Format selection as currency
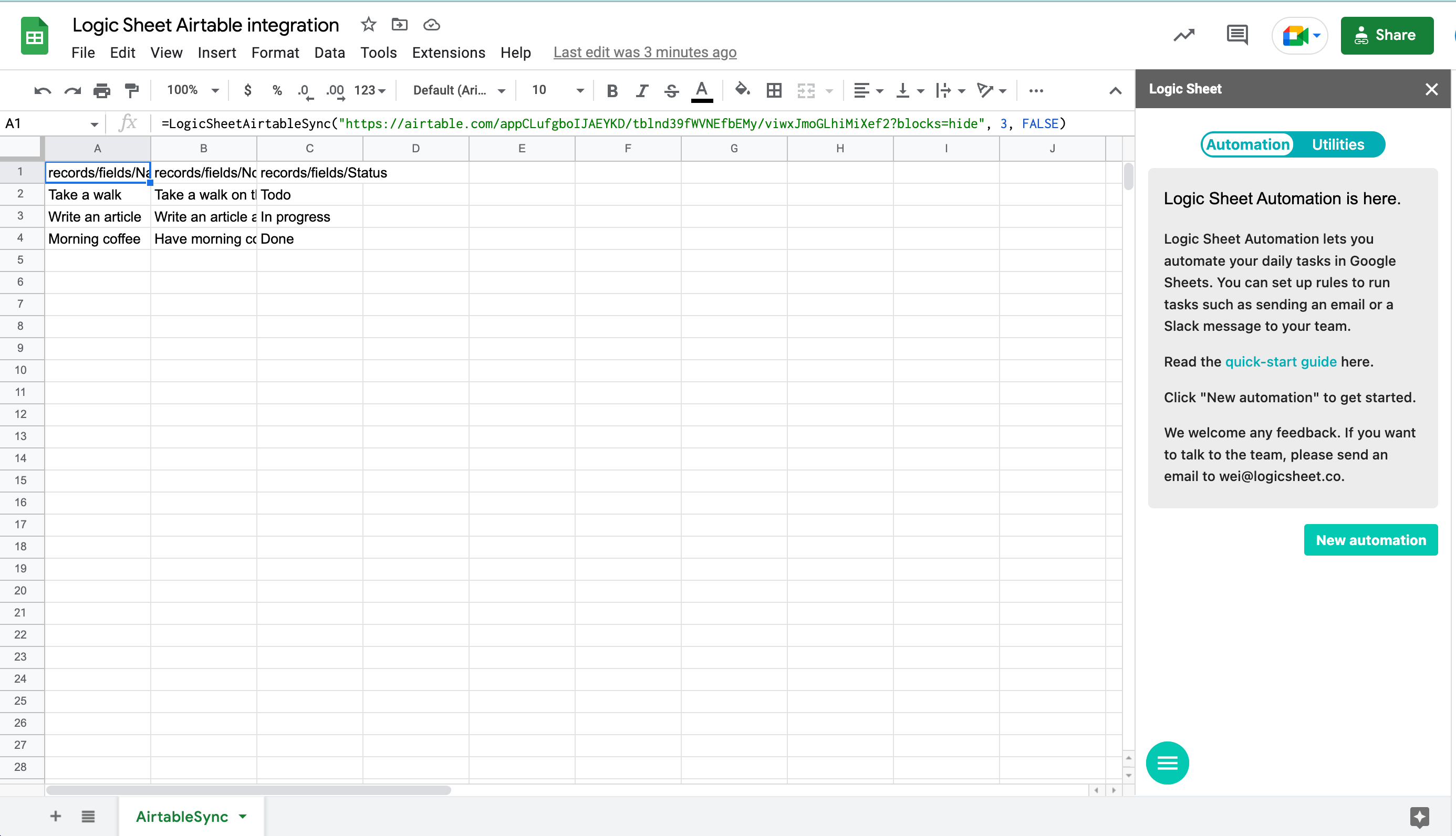 (x=247, y=90)
